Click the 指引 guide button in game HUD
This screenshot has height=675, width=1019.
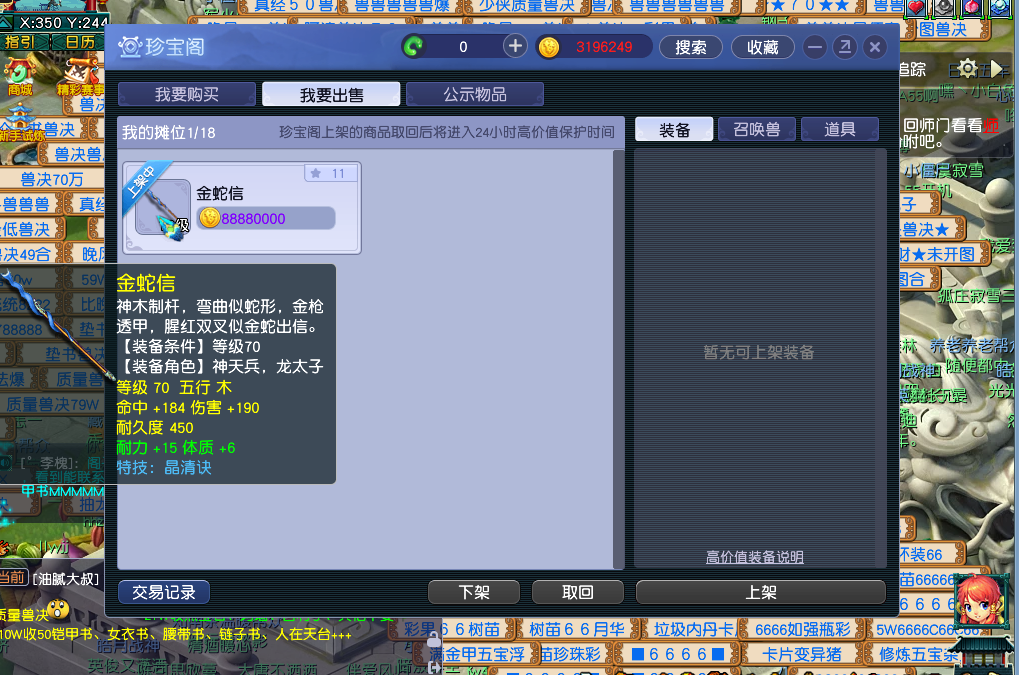[19, 42]
